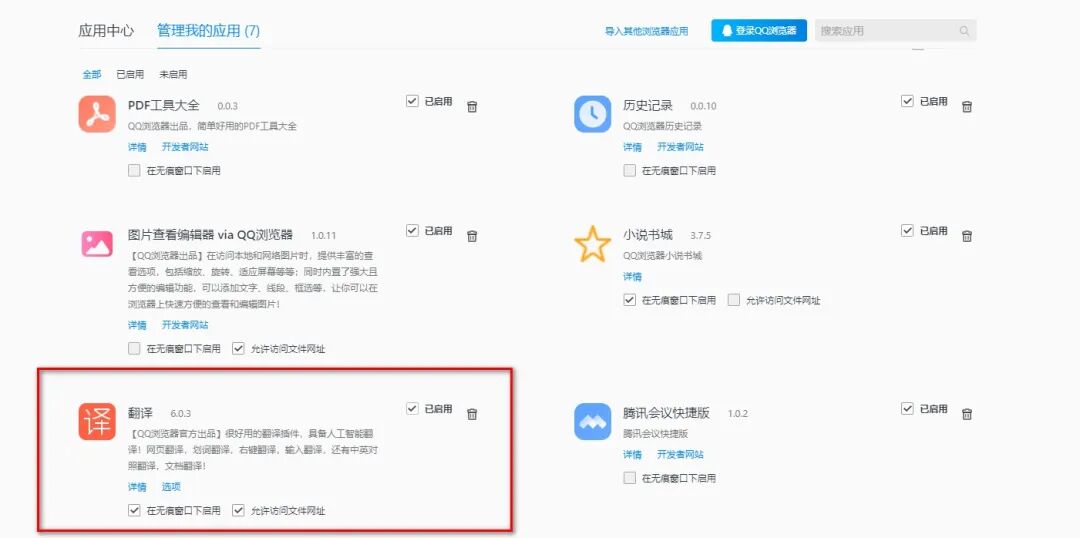Uncheck 允许访问文件网址 for 翻译
The height and width of the screenshot is (538, 1080).
coord(238,510)
